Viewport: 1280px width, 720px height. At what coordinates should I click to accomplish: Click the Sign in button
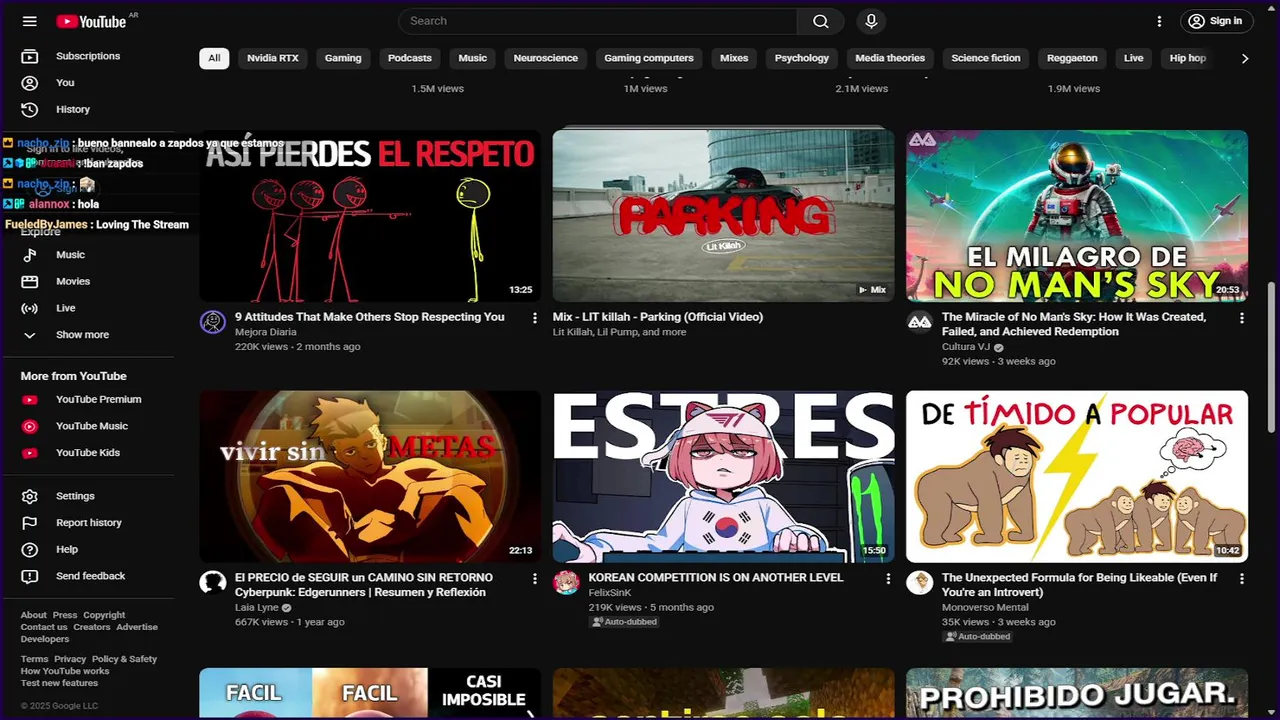pyautogui.click(x=1216, y=21)
